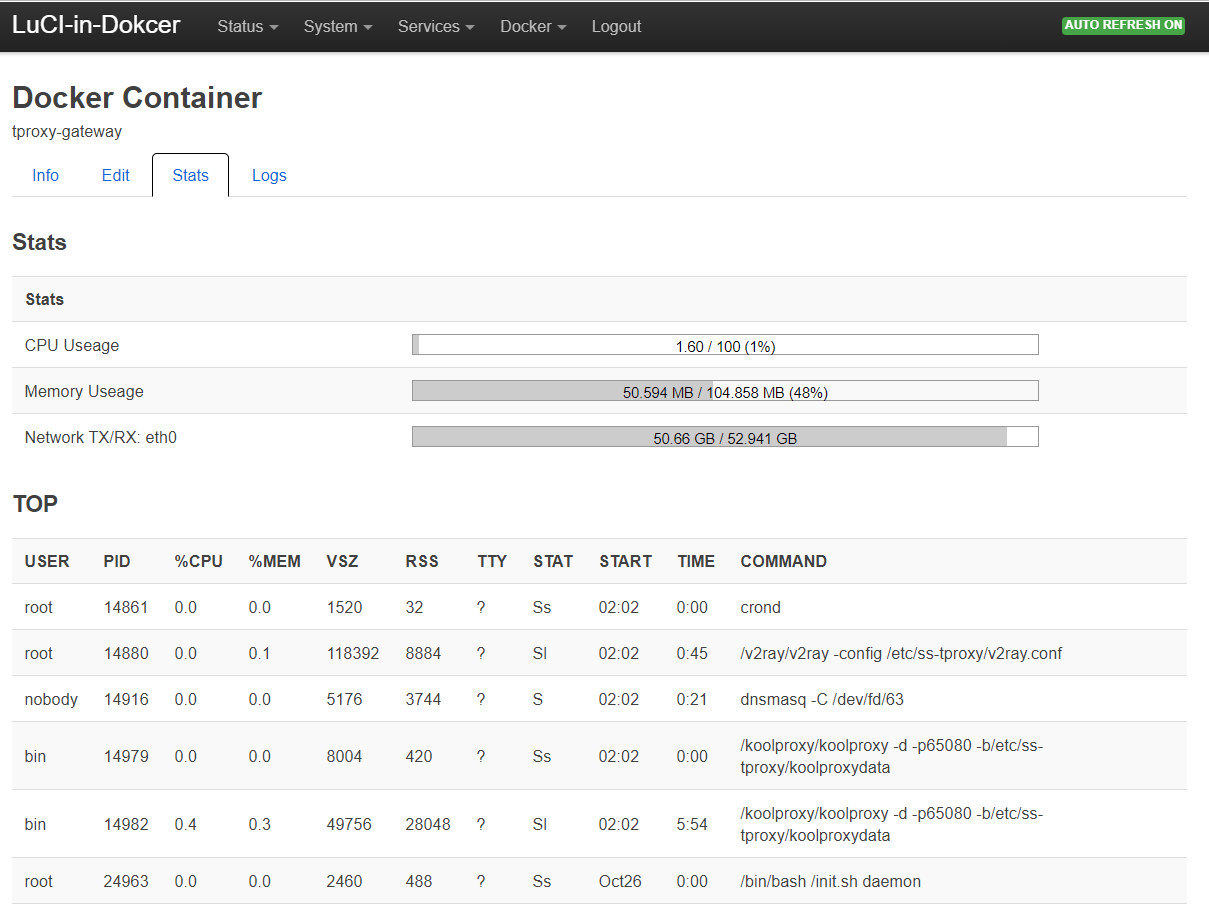This screenshot has height=913, width=1209.
Task: Click the PID column header
Action: click(117, 561)
